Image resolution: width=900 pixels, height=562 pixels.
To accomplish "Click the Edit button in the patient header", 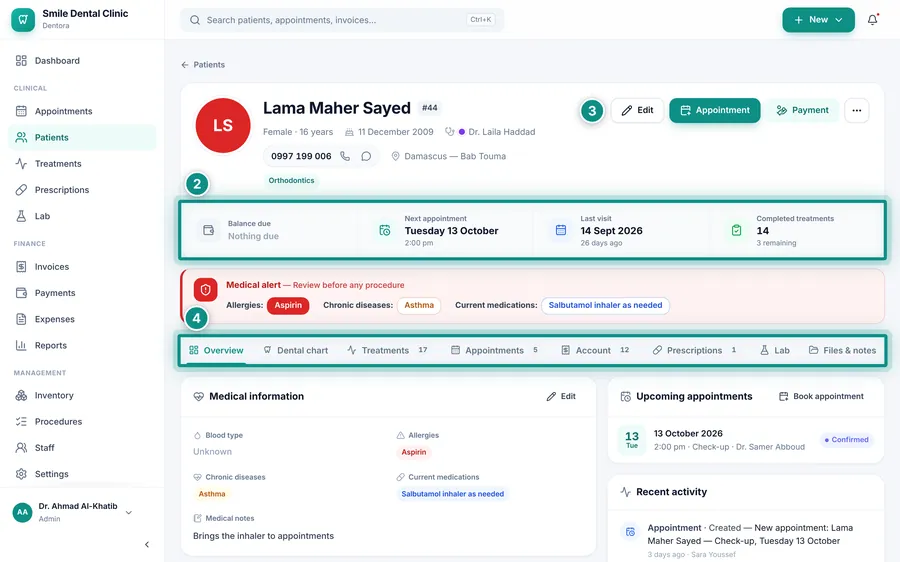I will tap(637, 110).
